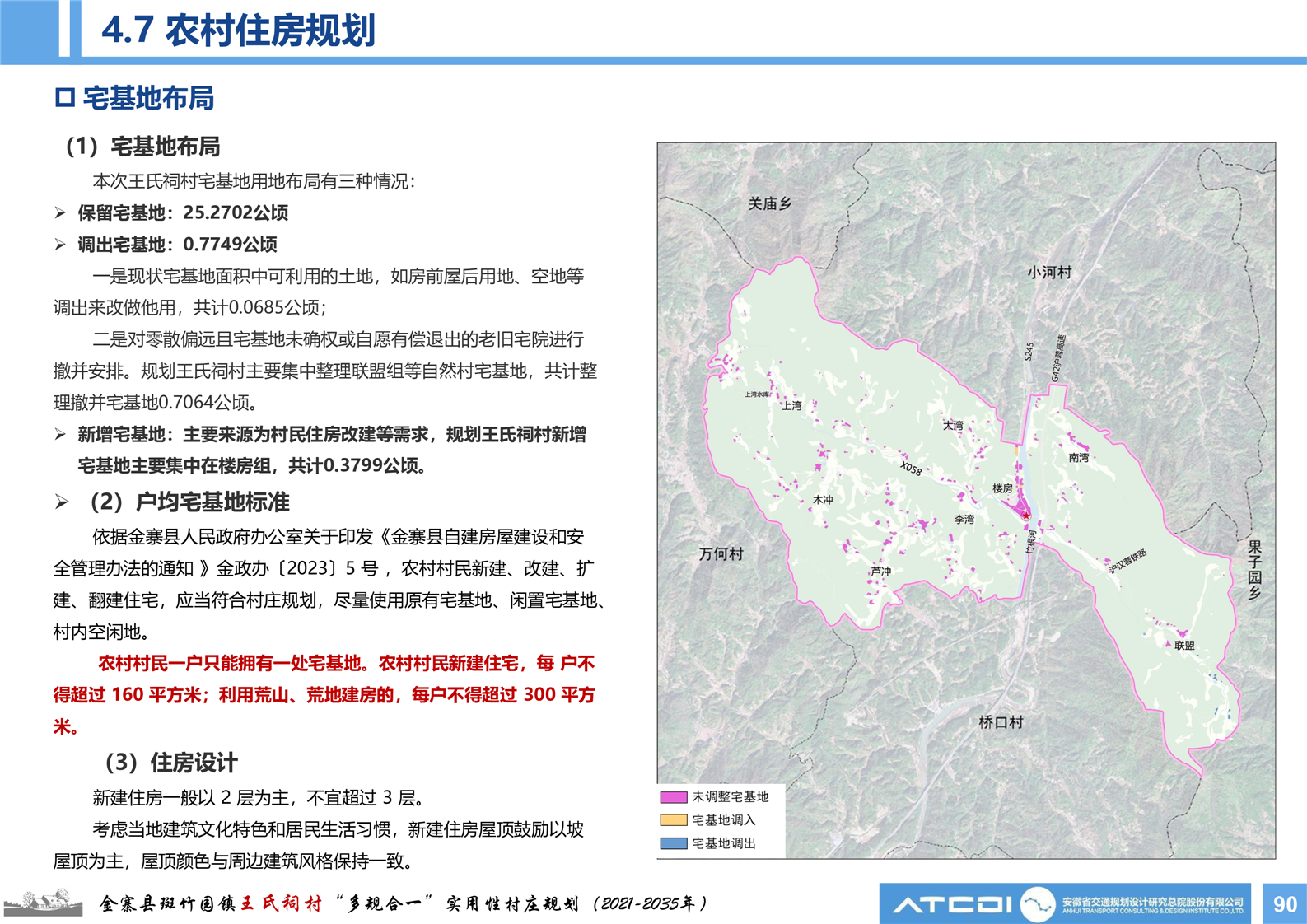Click the "G42沪蓉高速" highway label
Screen dimensions: 1307x924
point(1058,358)
